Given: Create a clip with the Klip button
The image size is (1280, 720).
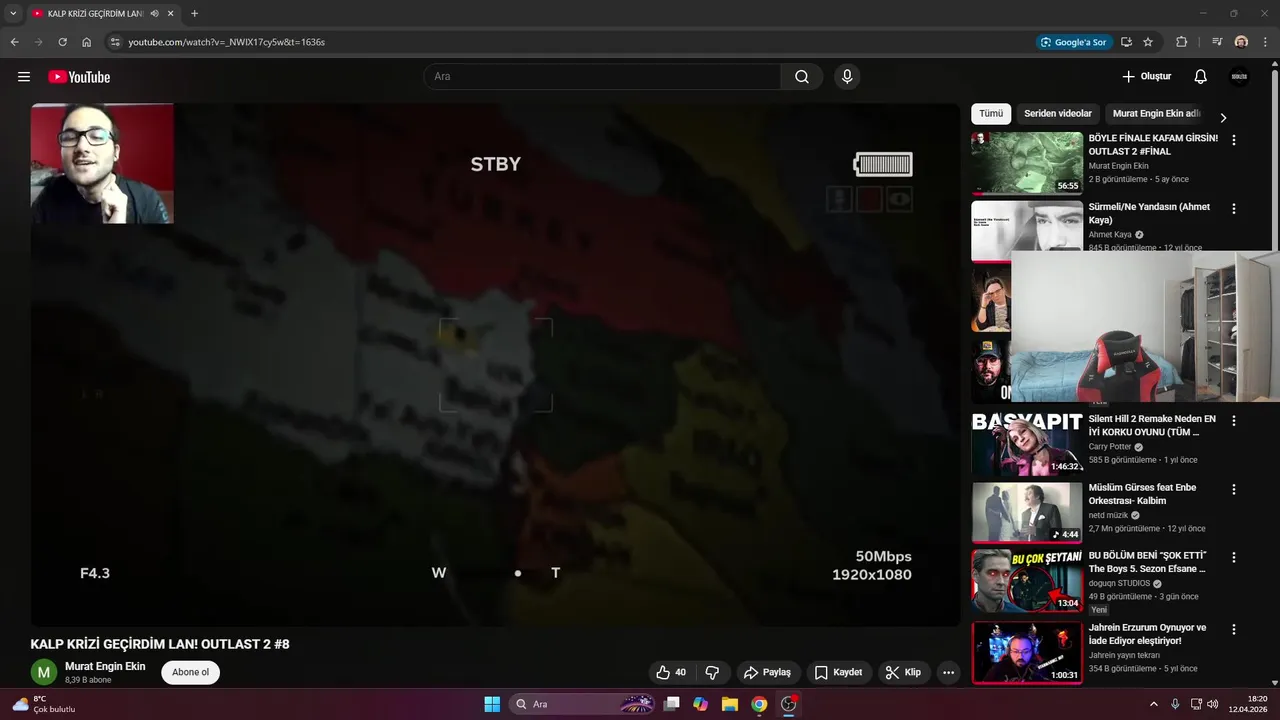Looking at the screenshot, I should [903, 672].
